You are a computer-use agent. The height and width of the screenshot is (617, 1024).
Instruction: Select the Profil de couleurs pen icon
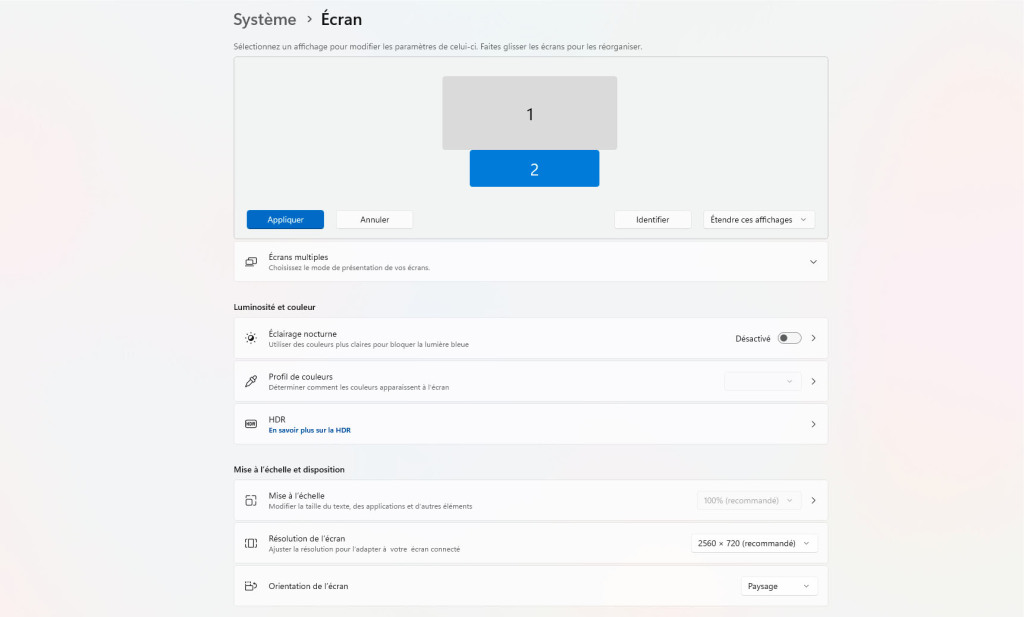(251, 381)
